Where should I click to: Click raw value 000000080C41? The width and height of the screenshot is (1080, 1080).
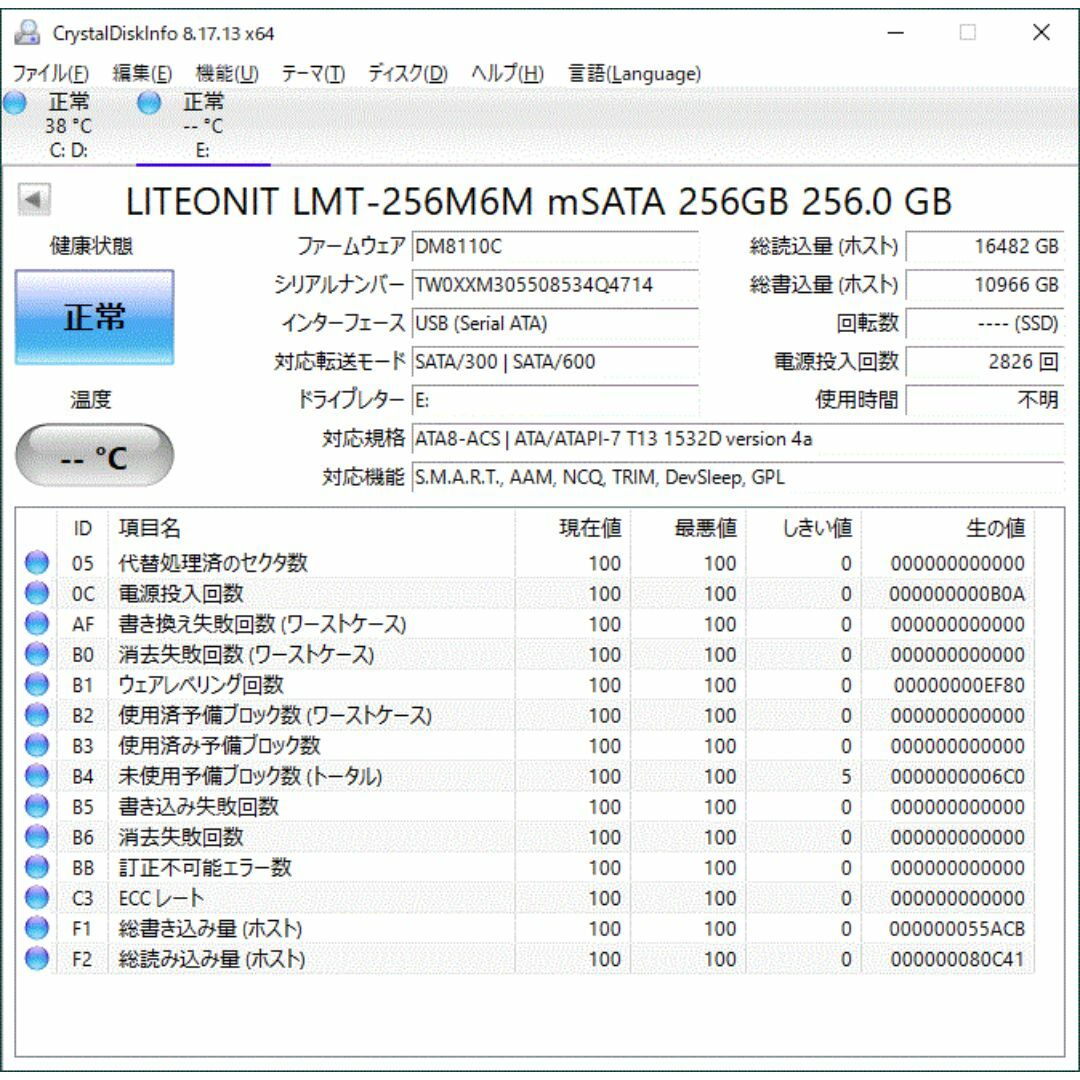point(957,959)
